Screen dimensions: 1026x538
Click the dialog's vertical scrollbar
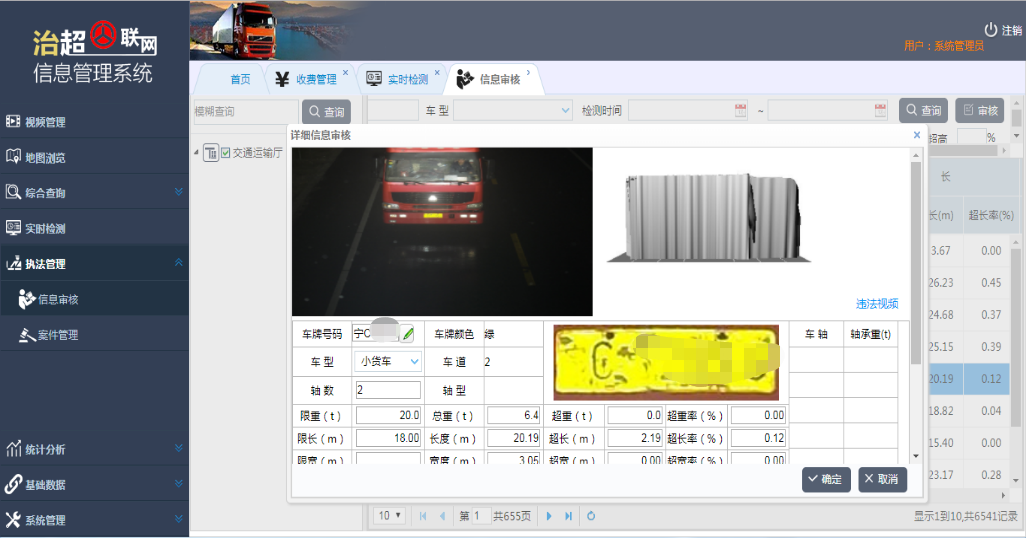pyautogui.click(x=916, y=260)
